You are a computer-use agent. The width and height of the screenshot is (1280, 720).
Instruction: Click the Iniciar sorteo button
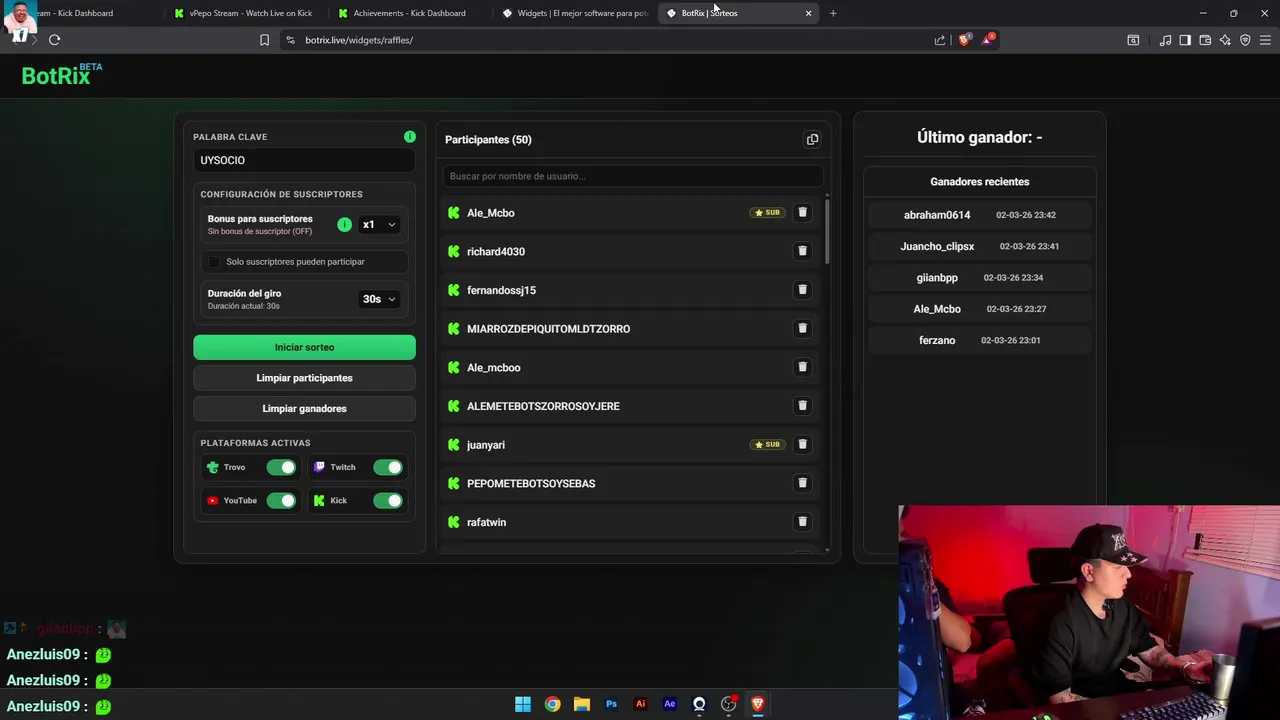click(304, 347)
